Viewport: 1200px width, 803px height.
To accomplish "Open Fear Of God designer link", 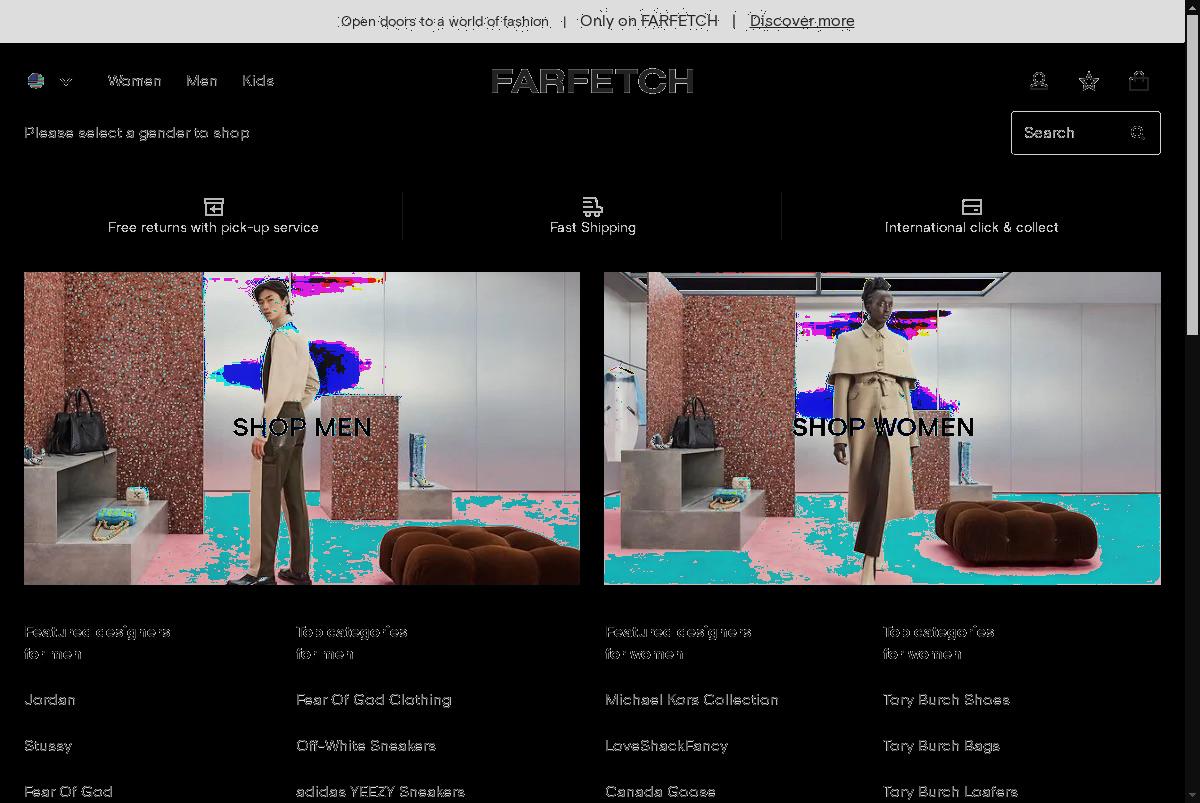I will [x=68, y=792].
